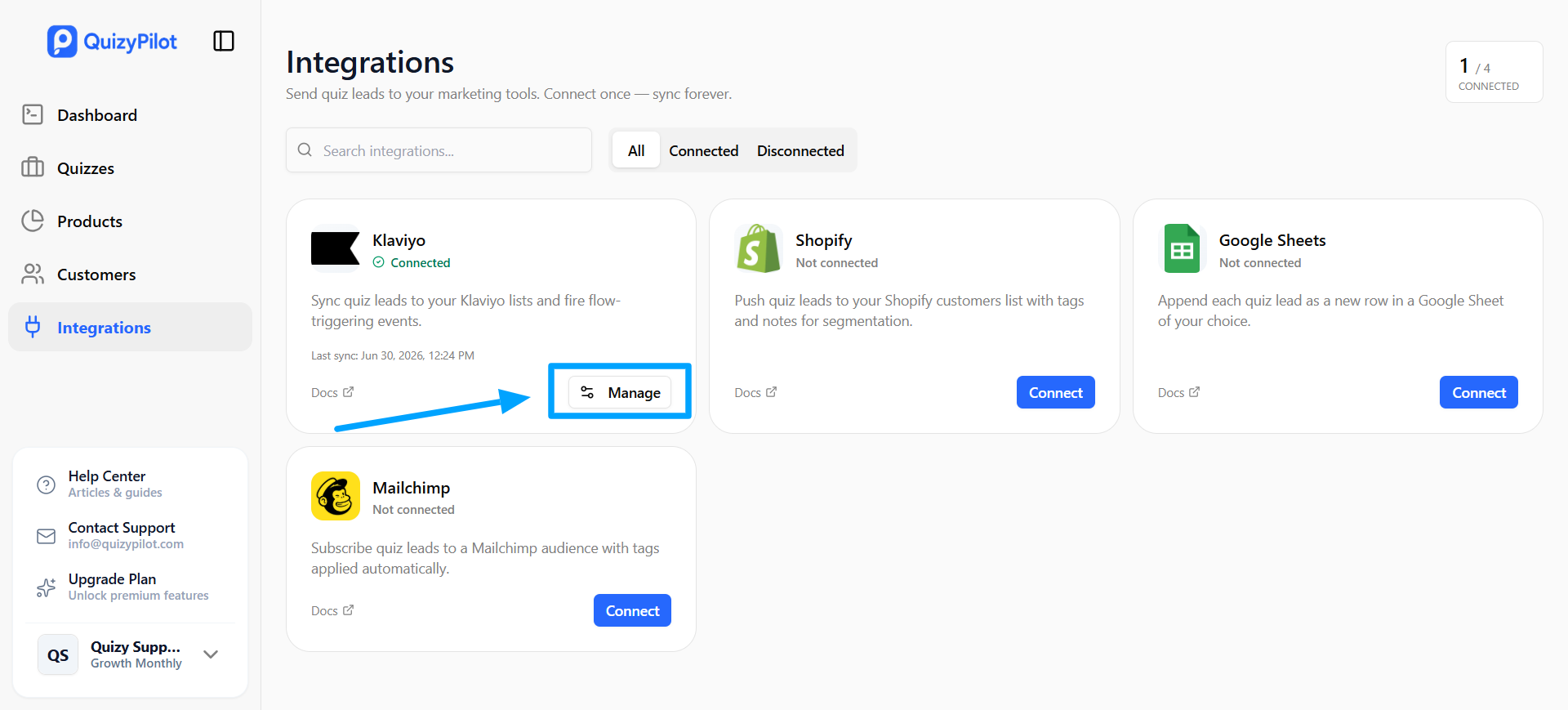Click the Mailchimp monkey logo
This screenshot has width=1568, height=710.
(336, 496)
